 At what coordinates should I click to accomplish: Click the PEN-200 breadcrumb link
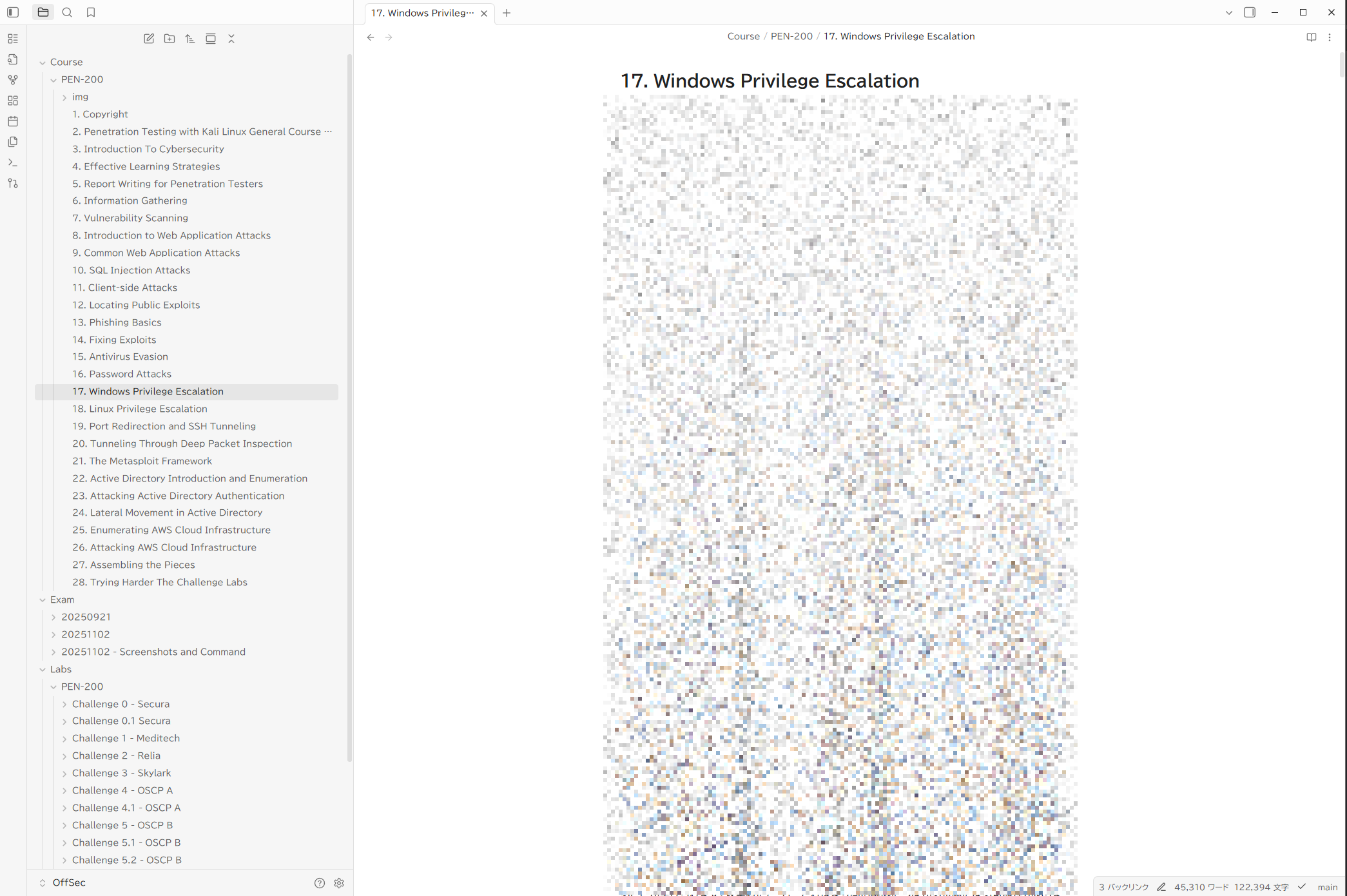[791, 36]
